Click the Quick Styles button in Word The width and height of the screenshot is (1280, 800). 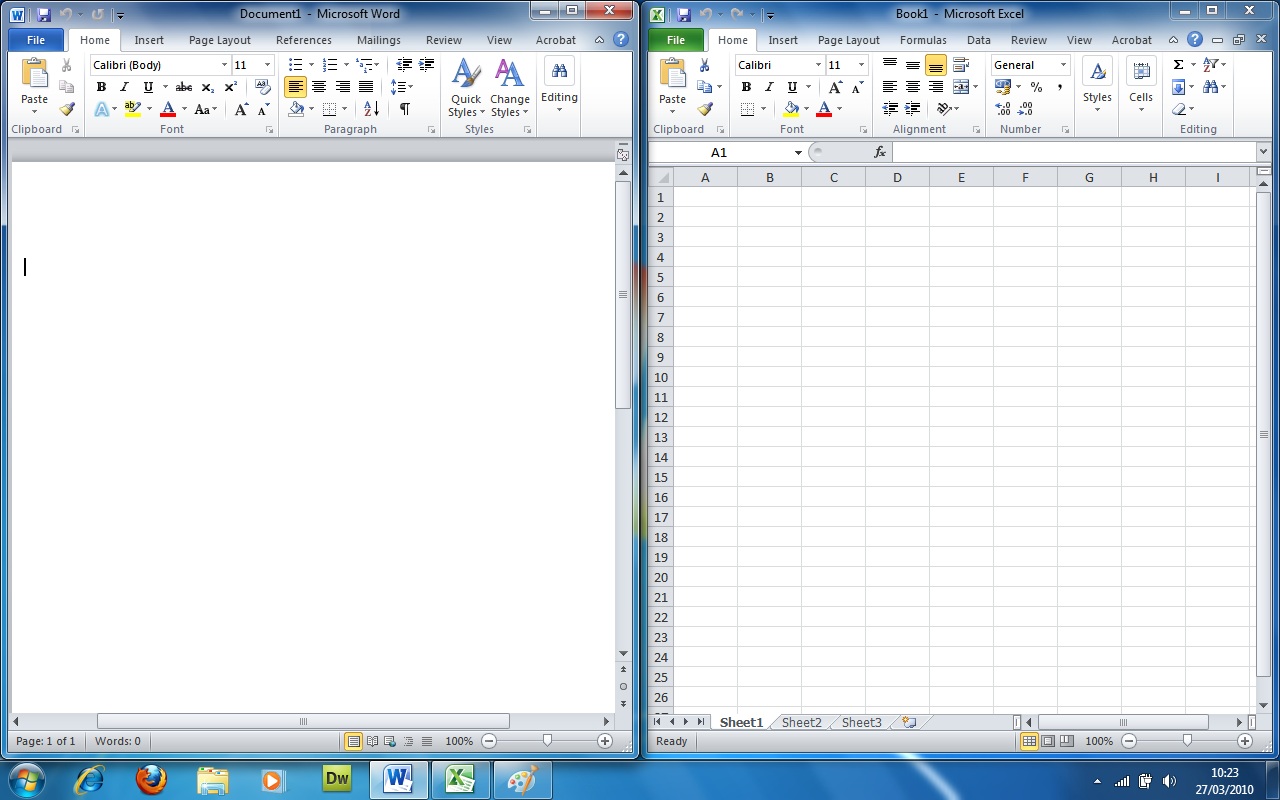(x=466, y=88)
